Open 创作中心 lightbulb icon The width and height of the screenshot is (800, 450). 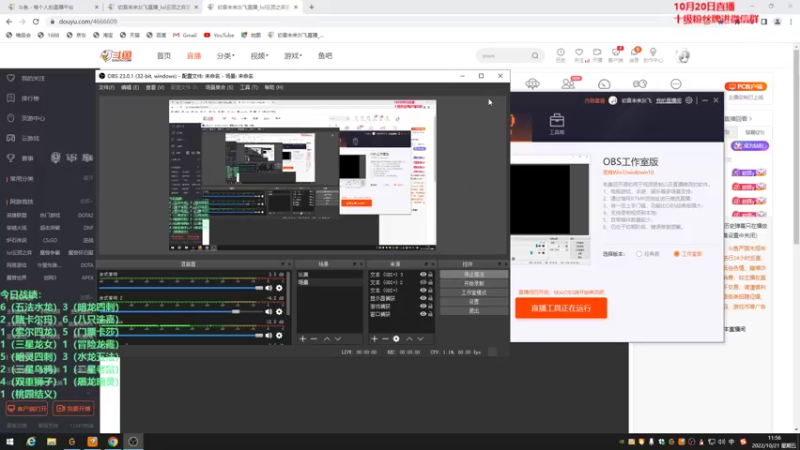point(653,55)
